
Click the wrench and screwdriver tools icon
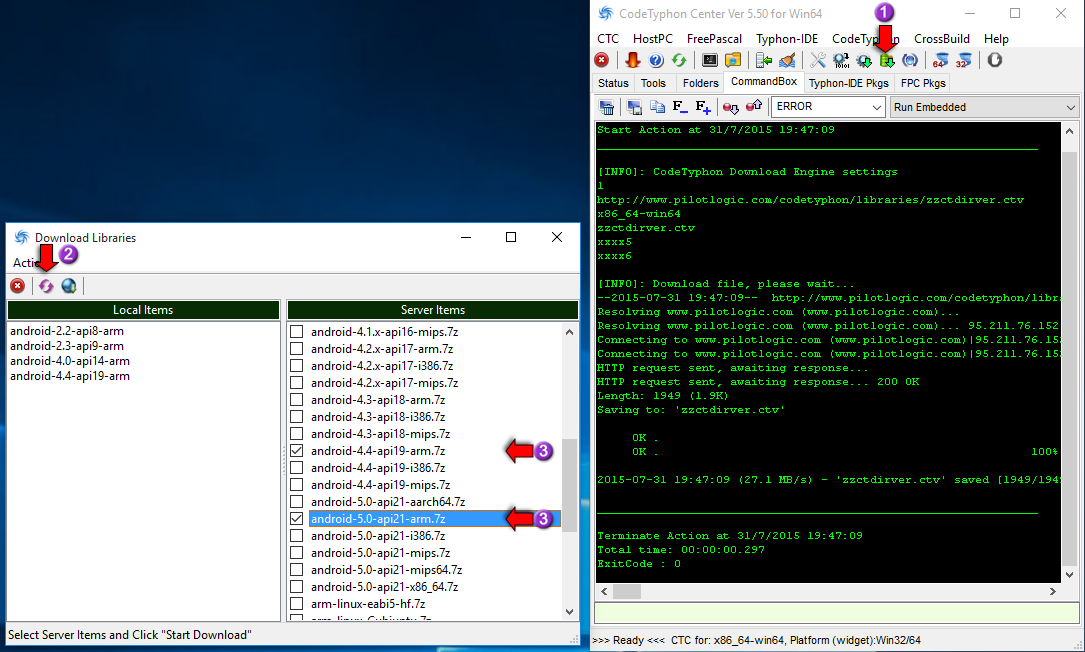pos(818,60)
